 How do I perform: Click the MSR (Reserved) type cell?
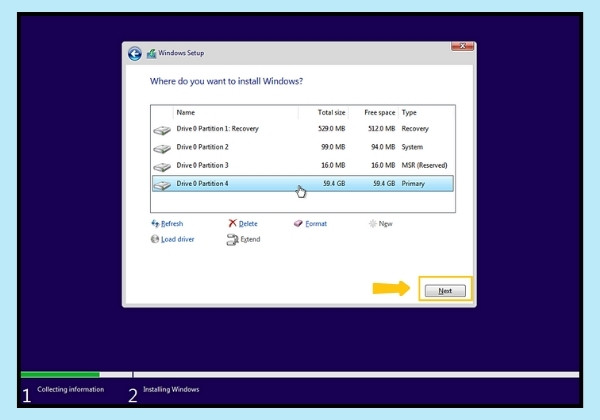(424, 166)
